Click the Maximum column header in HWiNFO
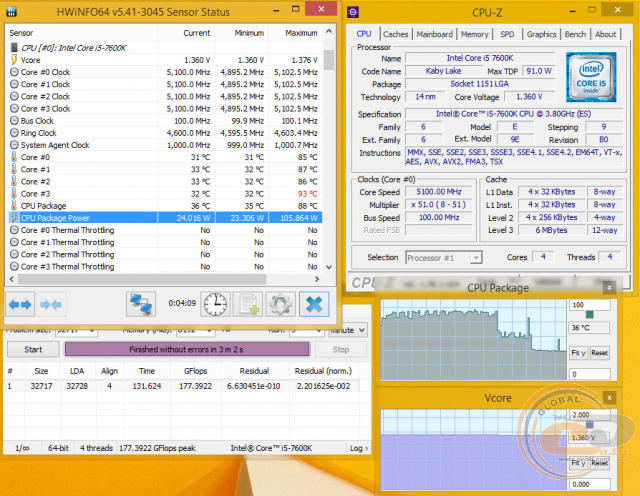640x496 pixels. click(296, 33)
